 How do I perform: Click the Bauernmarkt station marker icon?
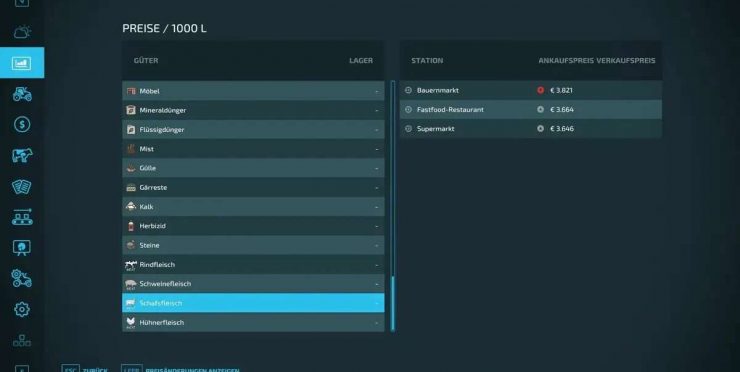click(409, 90)
